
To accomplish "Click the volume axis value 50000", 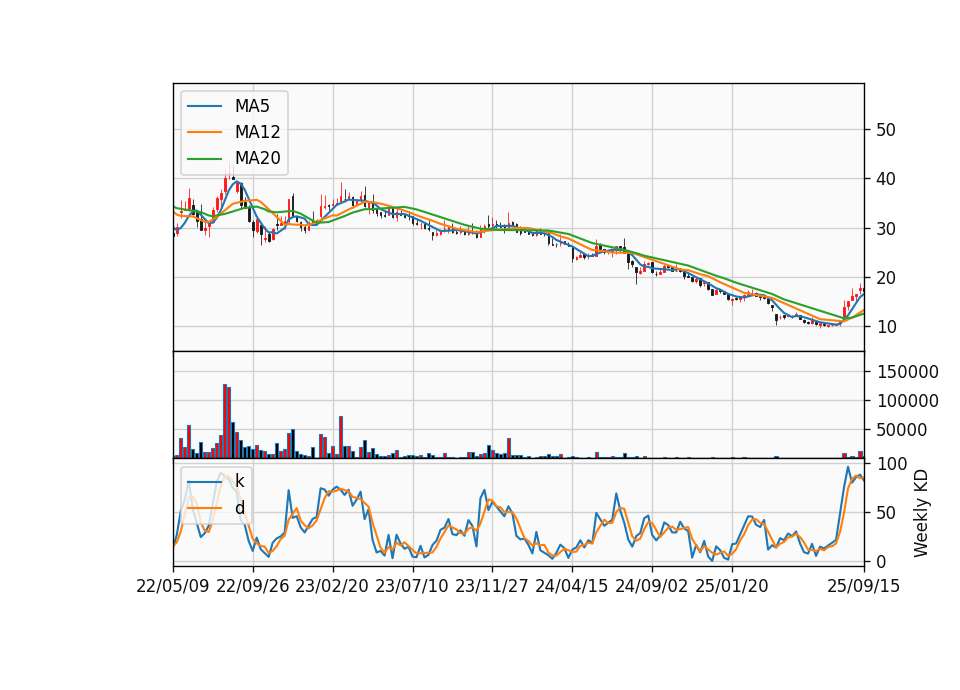I will pos(902,430).
